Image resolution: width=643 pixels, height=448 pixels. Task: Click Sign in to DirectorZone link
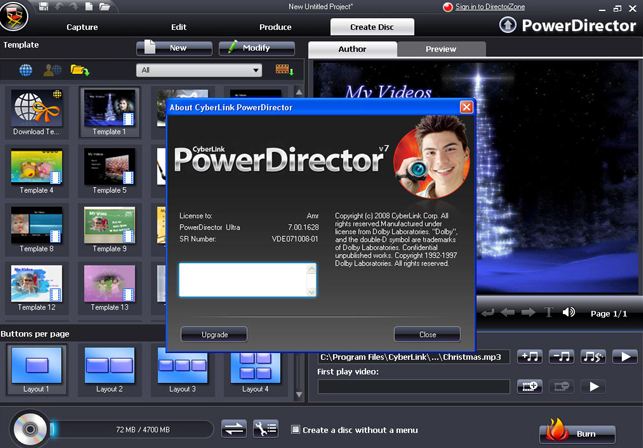tap(490, 7)
